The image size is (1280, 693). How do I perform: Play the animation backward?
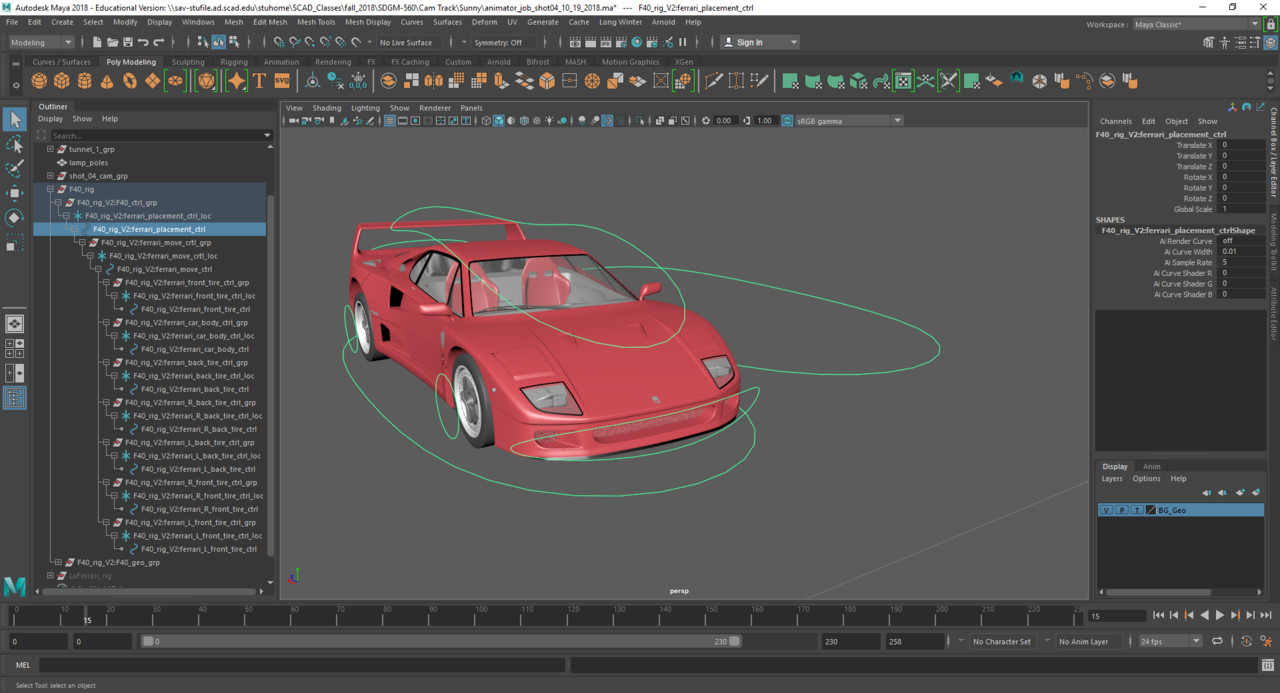pyautogui.click(x=1204, y=615)
